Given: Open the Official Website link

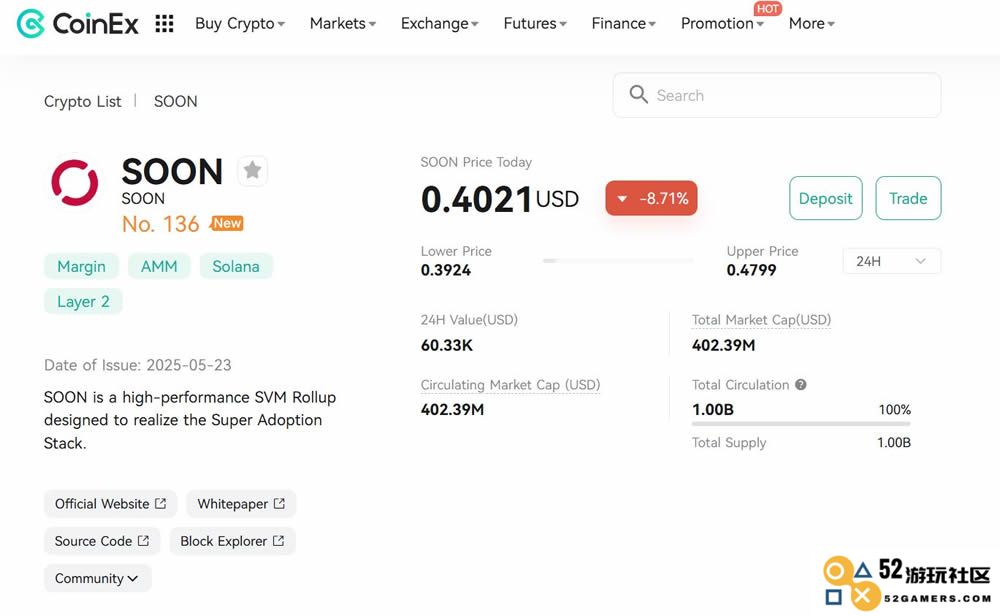Looking at the screenshot, I should [110, 503].
